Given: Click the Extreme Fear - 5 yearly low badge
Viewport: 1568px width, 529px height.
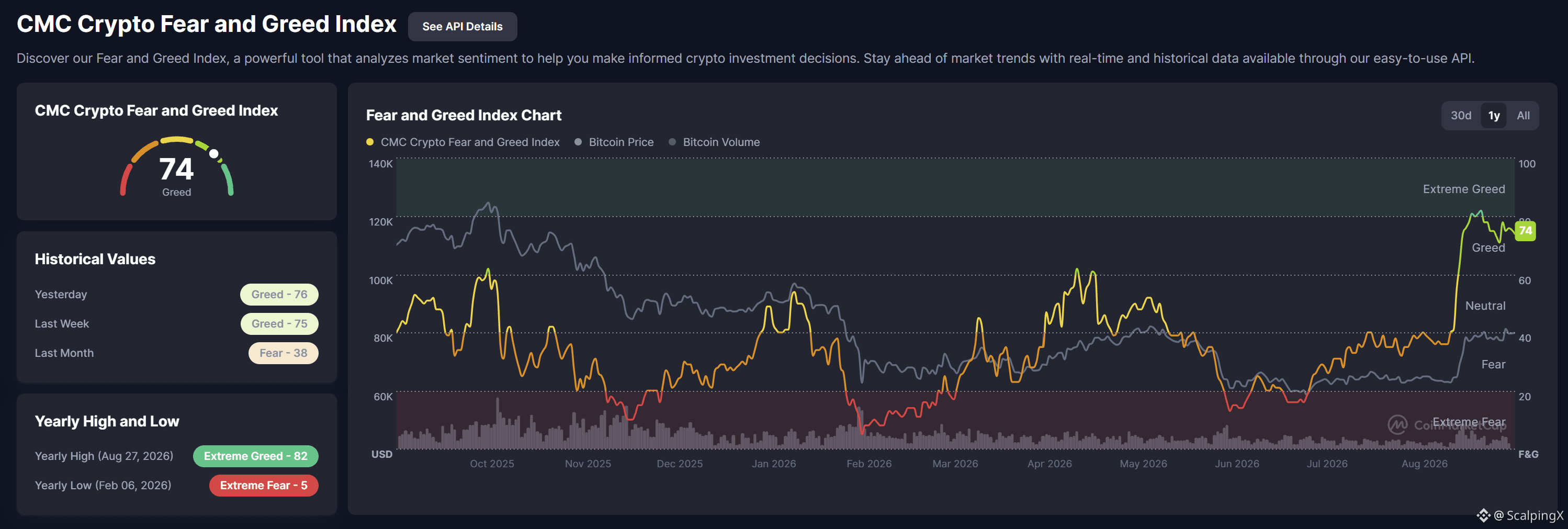Looking at the screenshot, I should (x=264, y=485).
